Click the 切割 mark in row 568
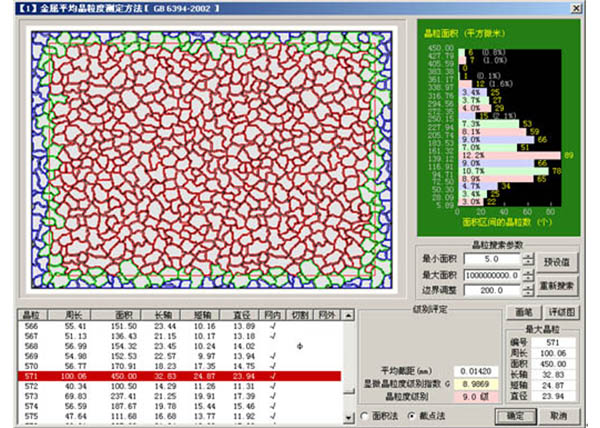The height and width of the screenshot is (428, 600). pyautogui.click(x=300, y=346)
